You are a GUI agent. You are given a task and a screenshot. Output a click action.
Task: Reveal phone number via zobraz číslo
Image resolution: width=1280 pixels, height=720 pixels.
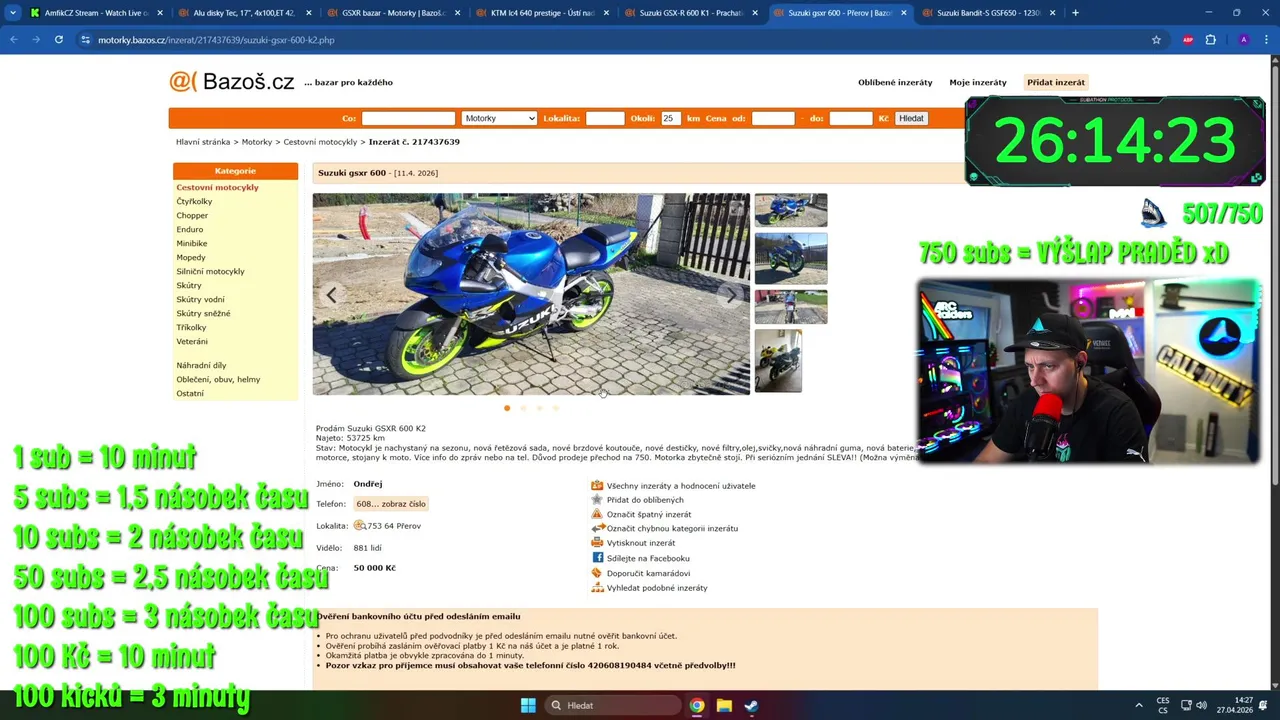390,504
